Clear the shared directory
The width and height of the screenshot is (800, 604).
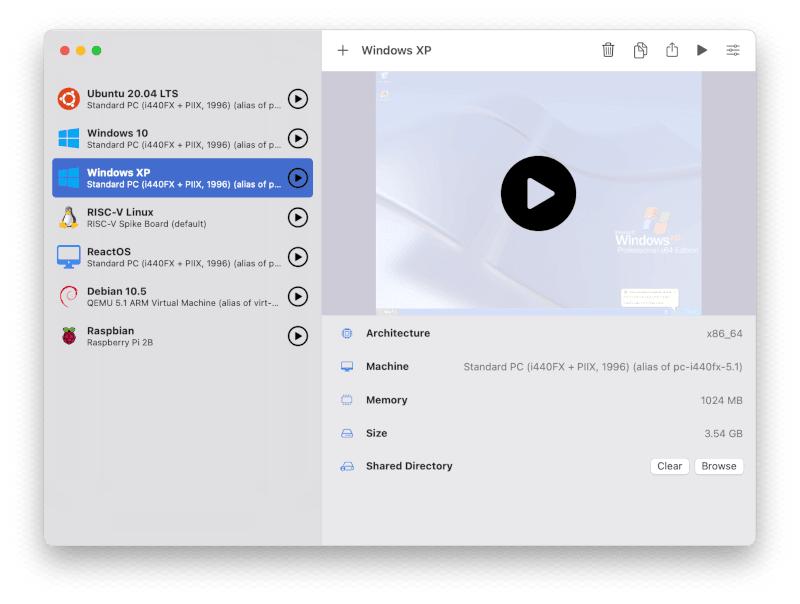(669, 466)
